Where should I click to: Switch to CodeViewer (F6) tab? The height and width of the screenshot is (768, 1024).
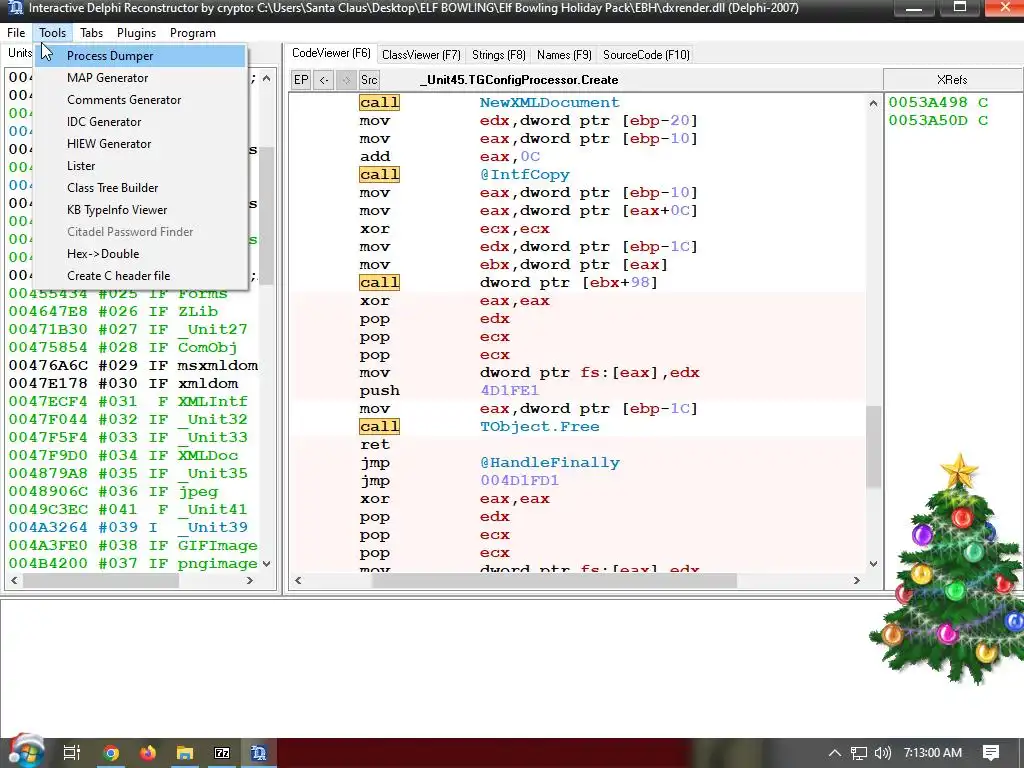pos(331,54)
